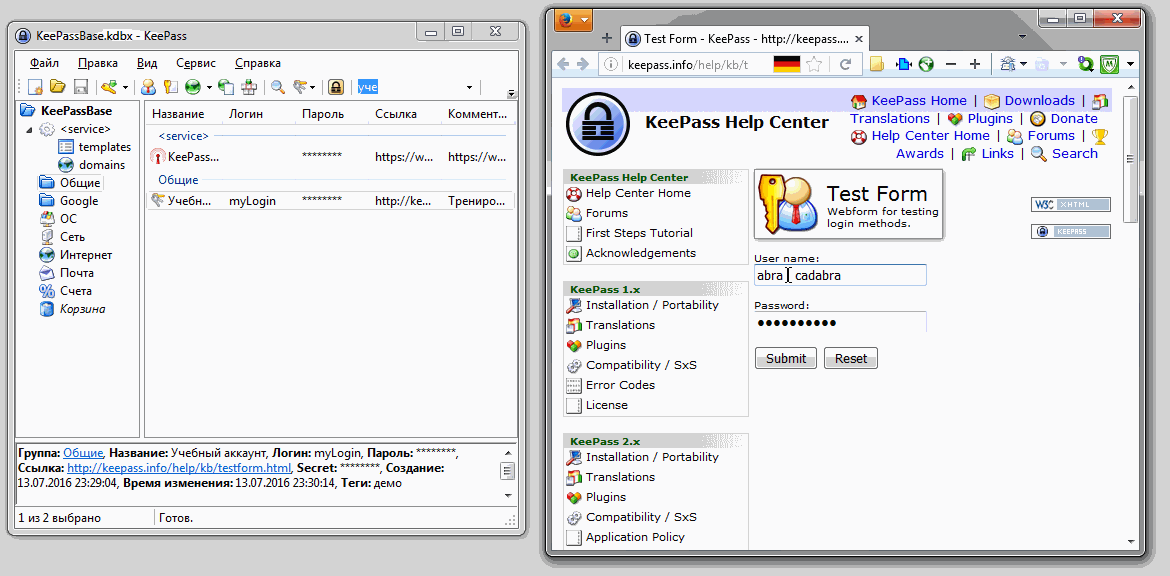The width and height of the screenshot is (1170, 576).
Task: Click the Submit button on Test Form
Action: pyautogui.click(x=786, y=358)
